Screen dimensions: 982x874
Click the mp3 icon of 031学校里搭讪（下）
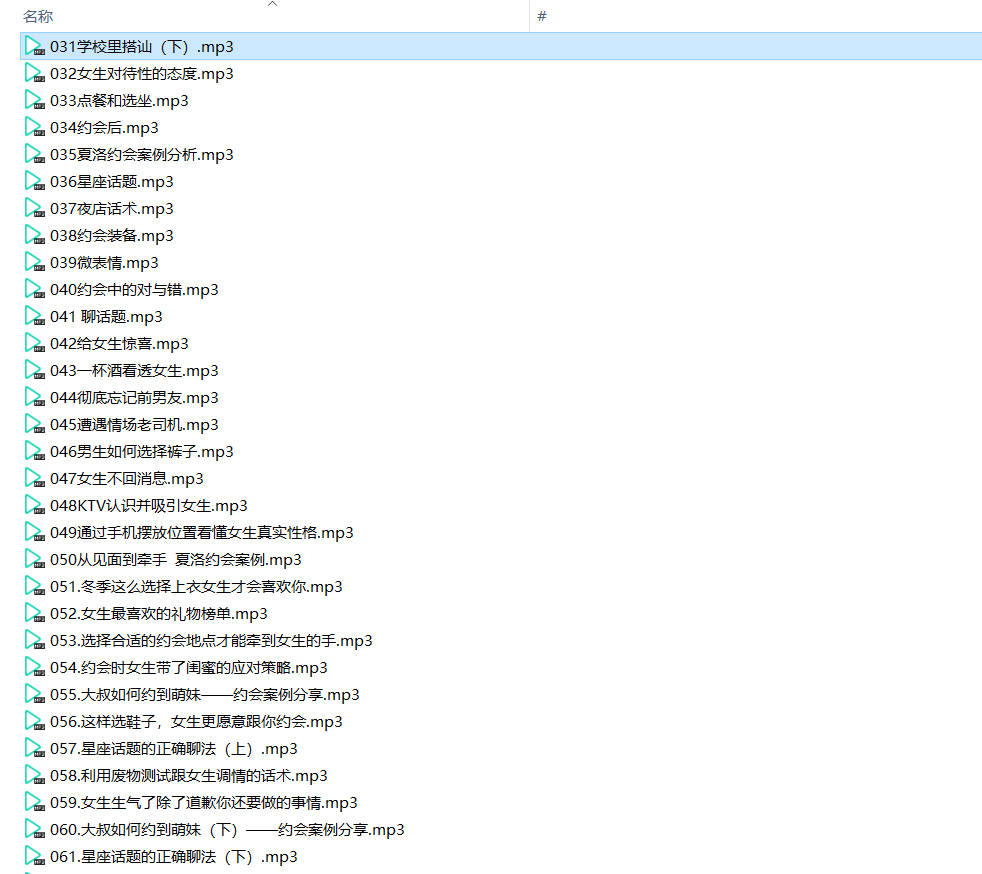[x=34, y=46]
